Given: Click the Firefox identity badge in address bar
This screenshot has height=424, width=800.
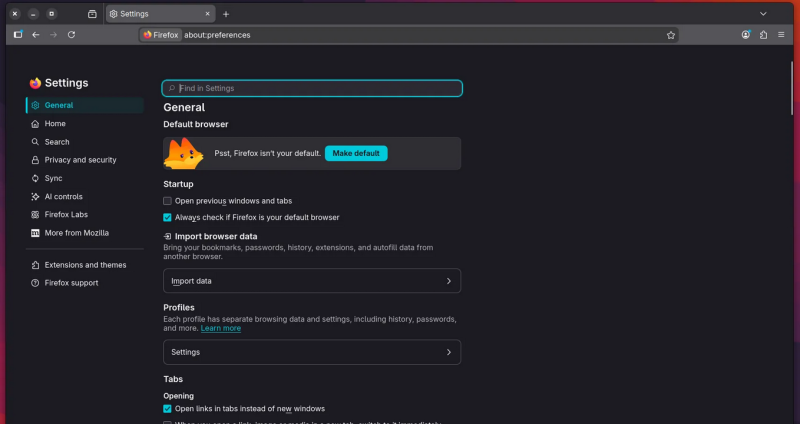Looking at the screenshot, I should coord(161,35).
